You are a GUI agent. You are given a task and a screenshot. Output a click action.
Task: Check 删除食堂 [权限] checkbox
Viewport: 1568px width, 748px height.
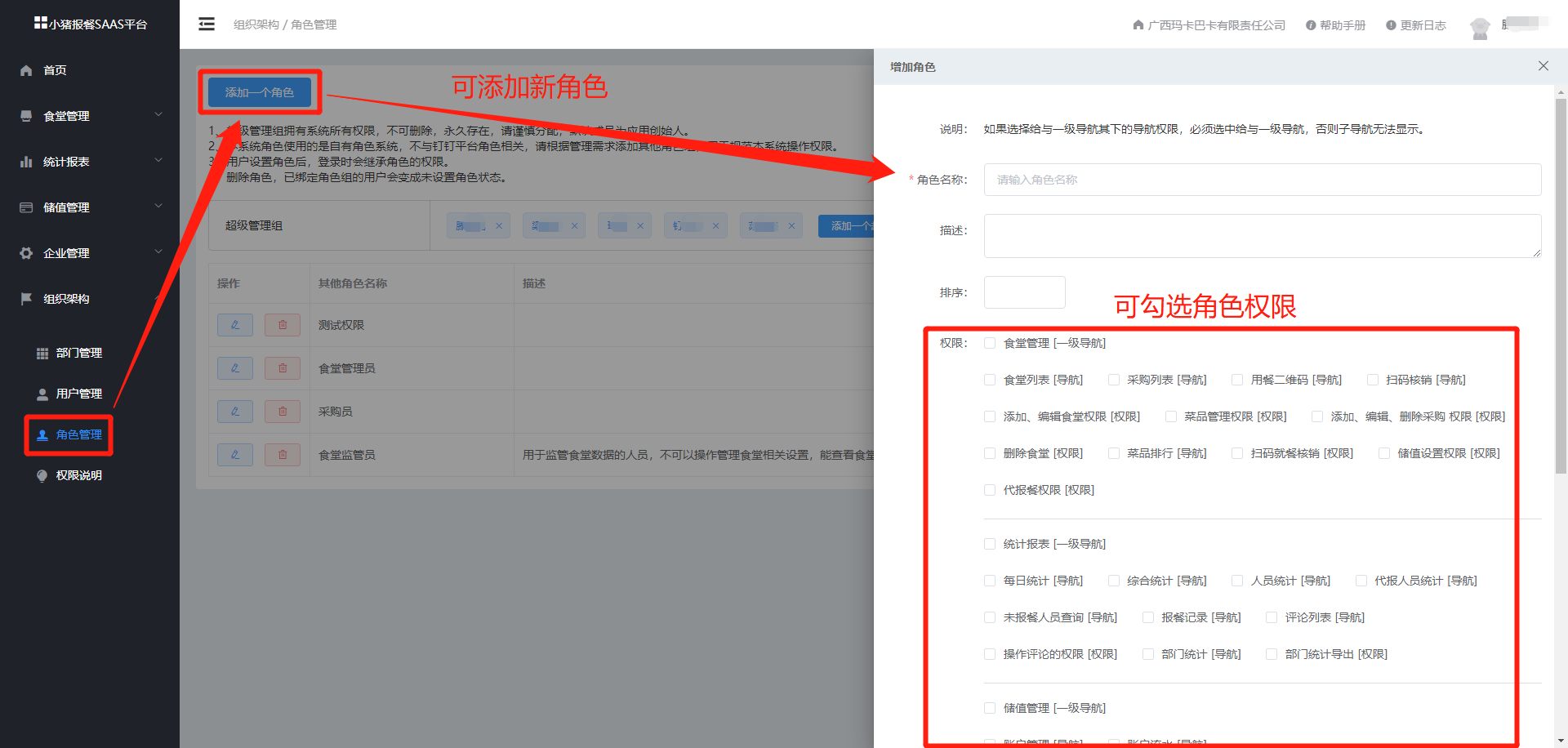990,453
